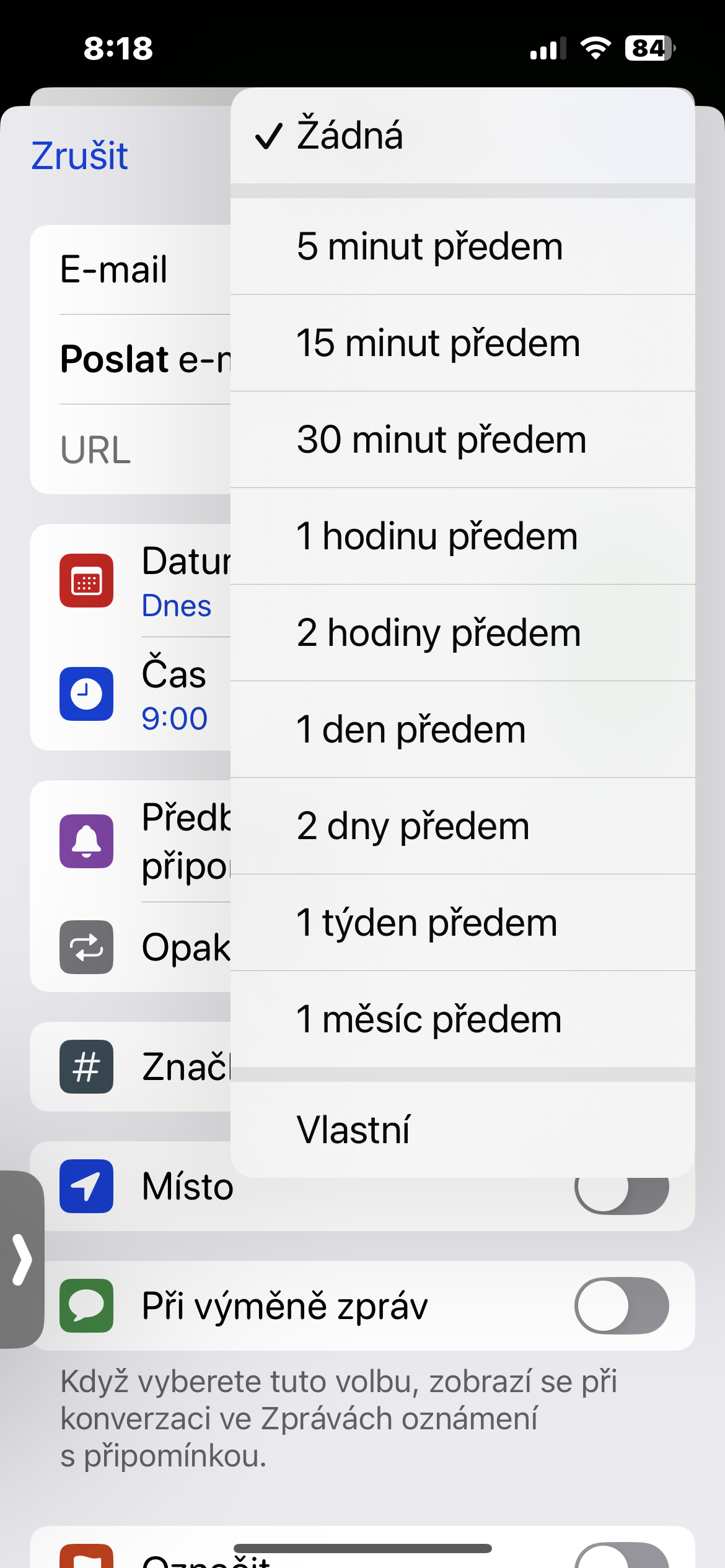725x1568 pixels.
Task: Tap the Dnes date value
Action: (177, 606)
